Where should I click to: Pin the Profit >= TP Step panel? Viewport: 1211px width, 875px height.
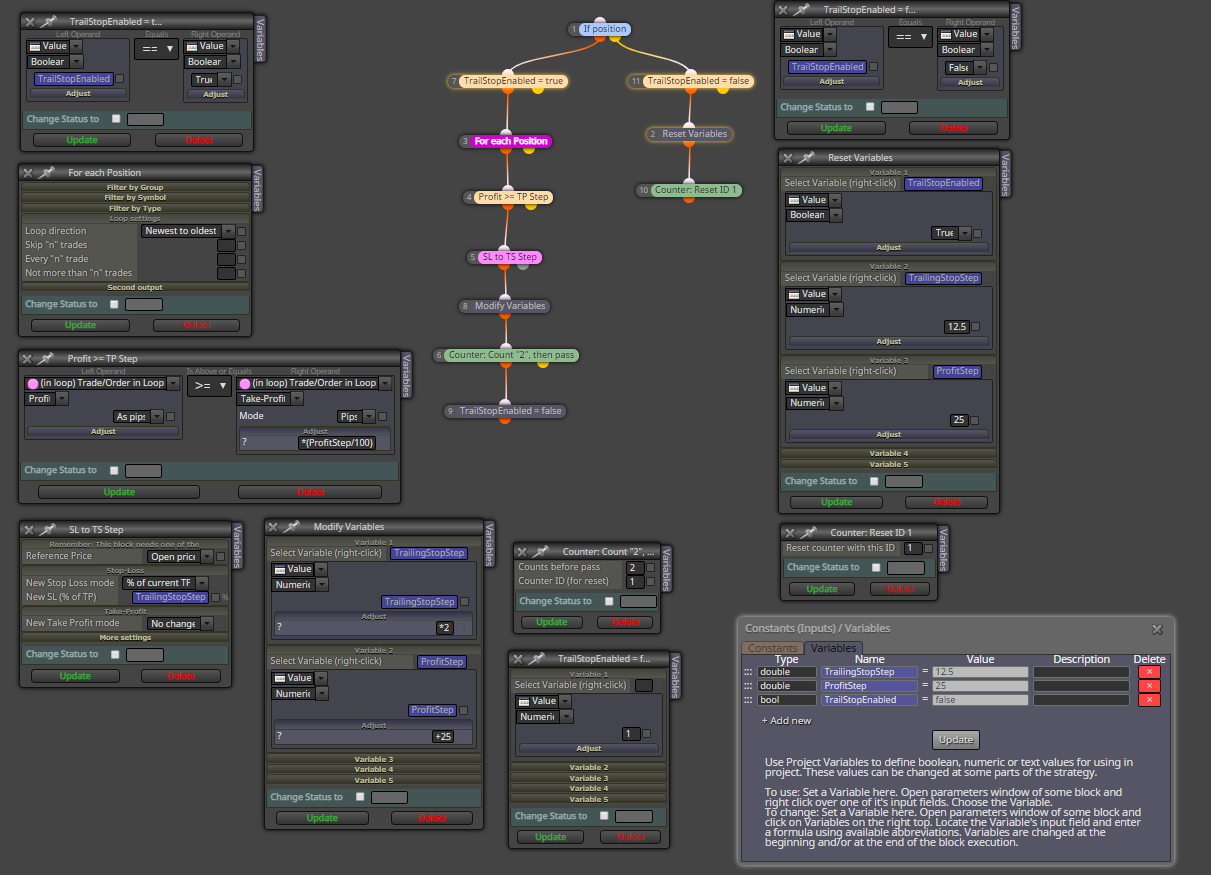[x=47, y=358]
